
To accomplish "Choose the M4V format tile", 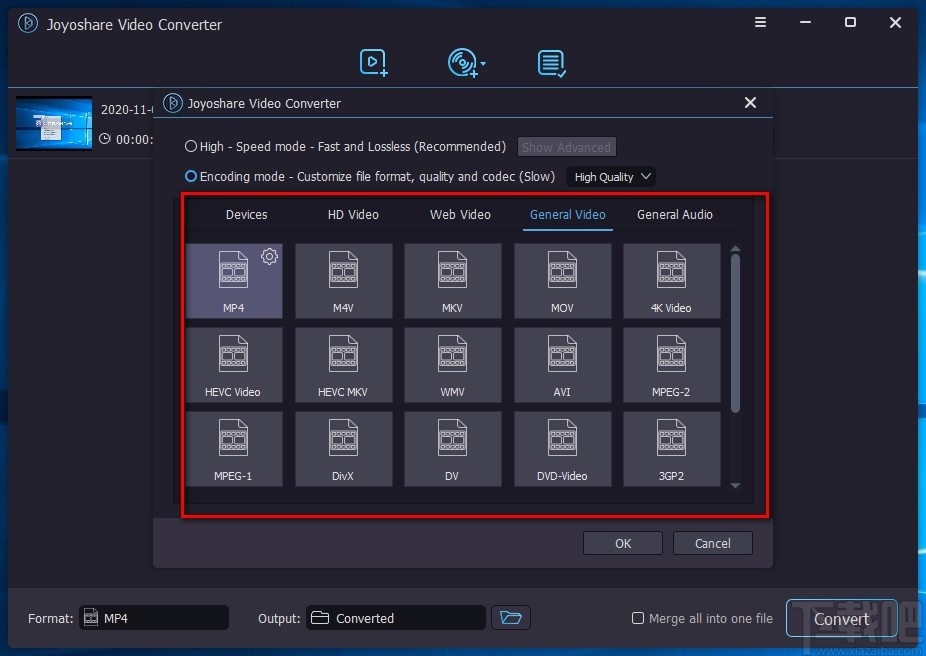I will pos(343,281).
